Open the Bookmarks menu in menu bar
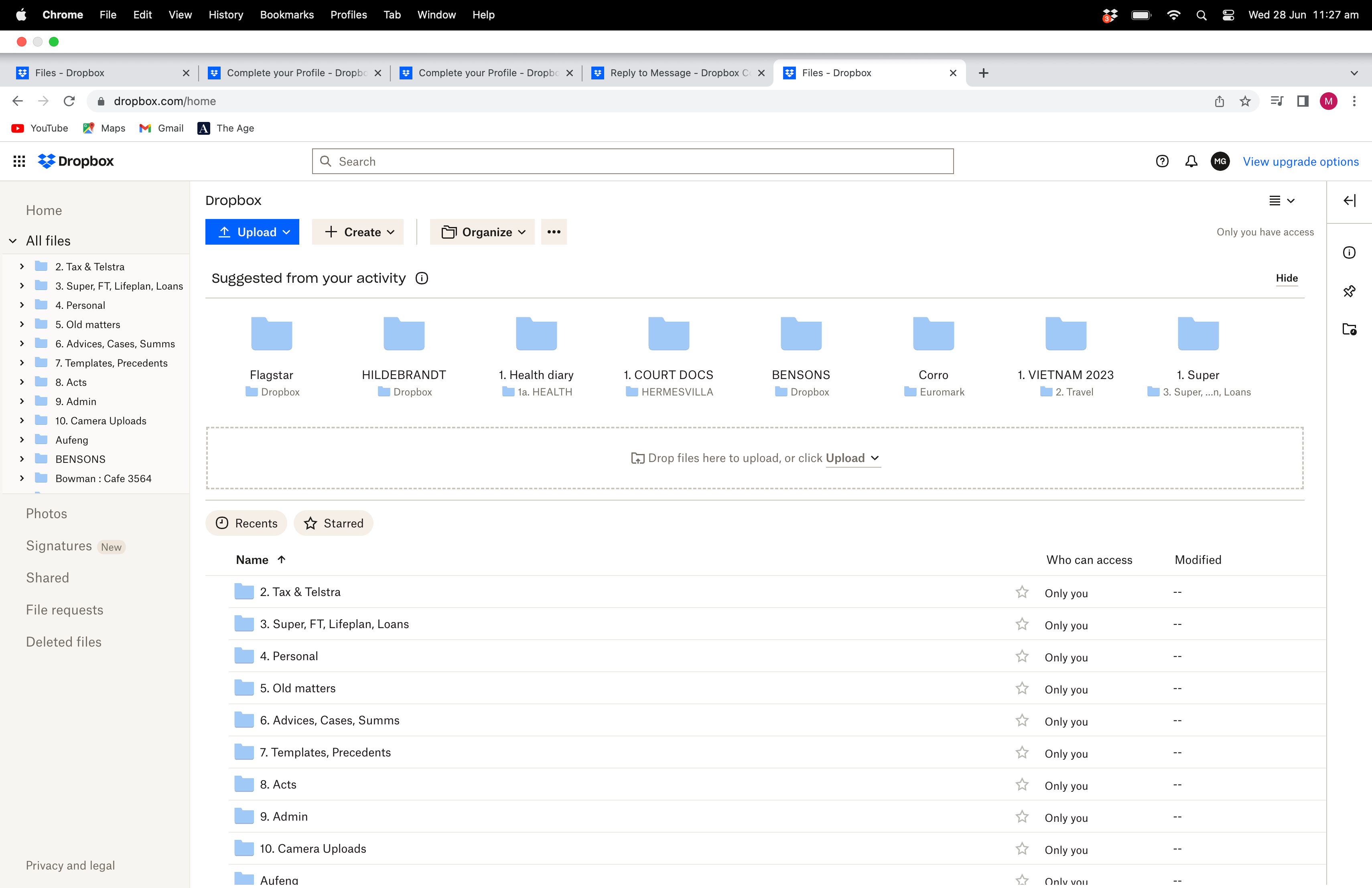 [x=286, y=15]
